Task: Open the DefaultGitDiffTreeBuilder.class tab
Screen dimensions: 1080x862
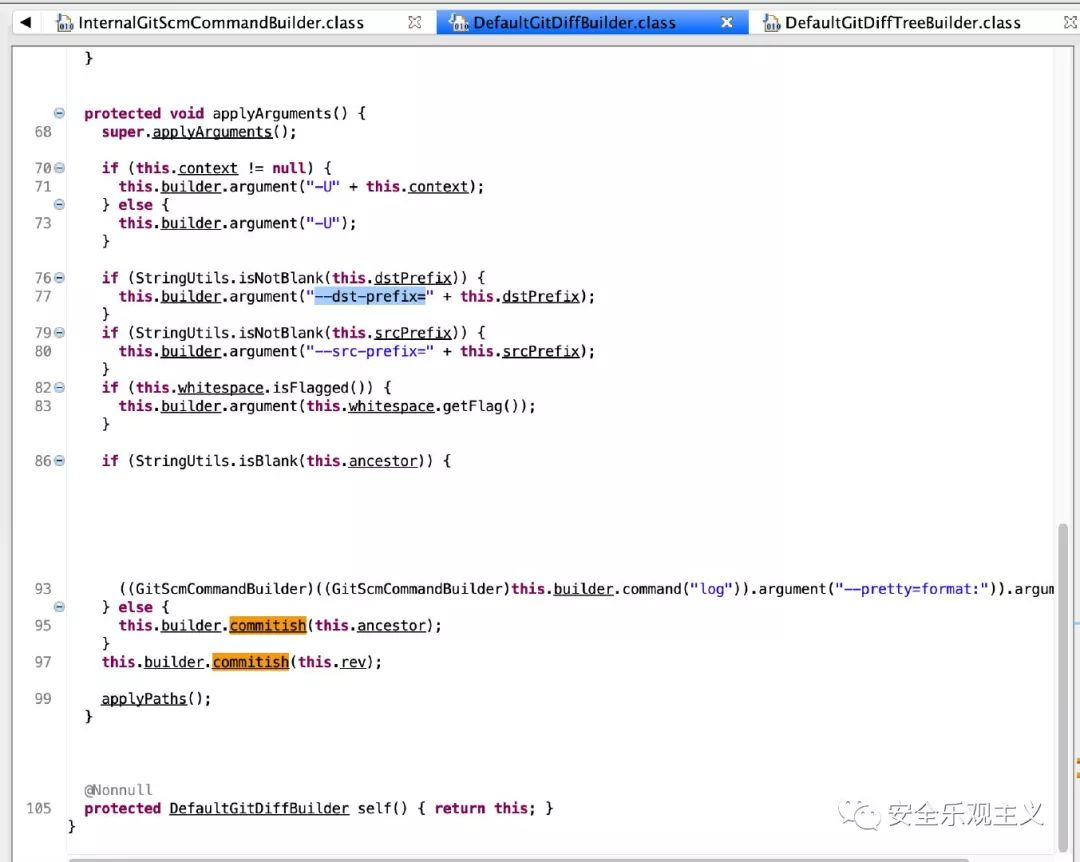Action: point(902,23)
